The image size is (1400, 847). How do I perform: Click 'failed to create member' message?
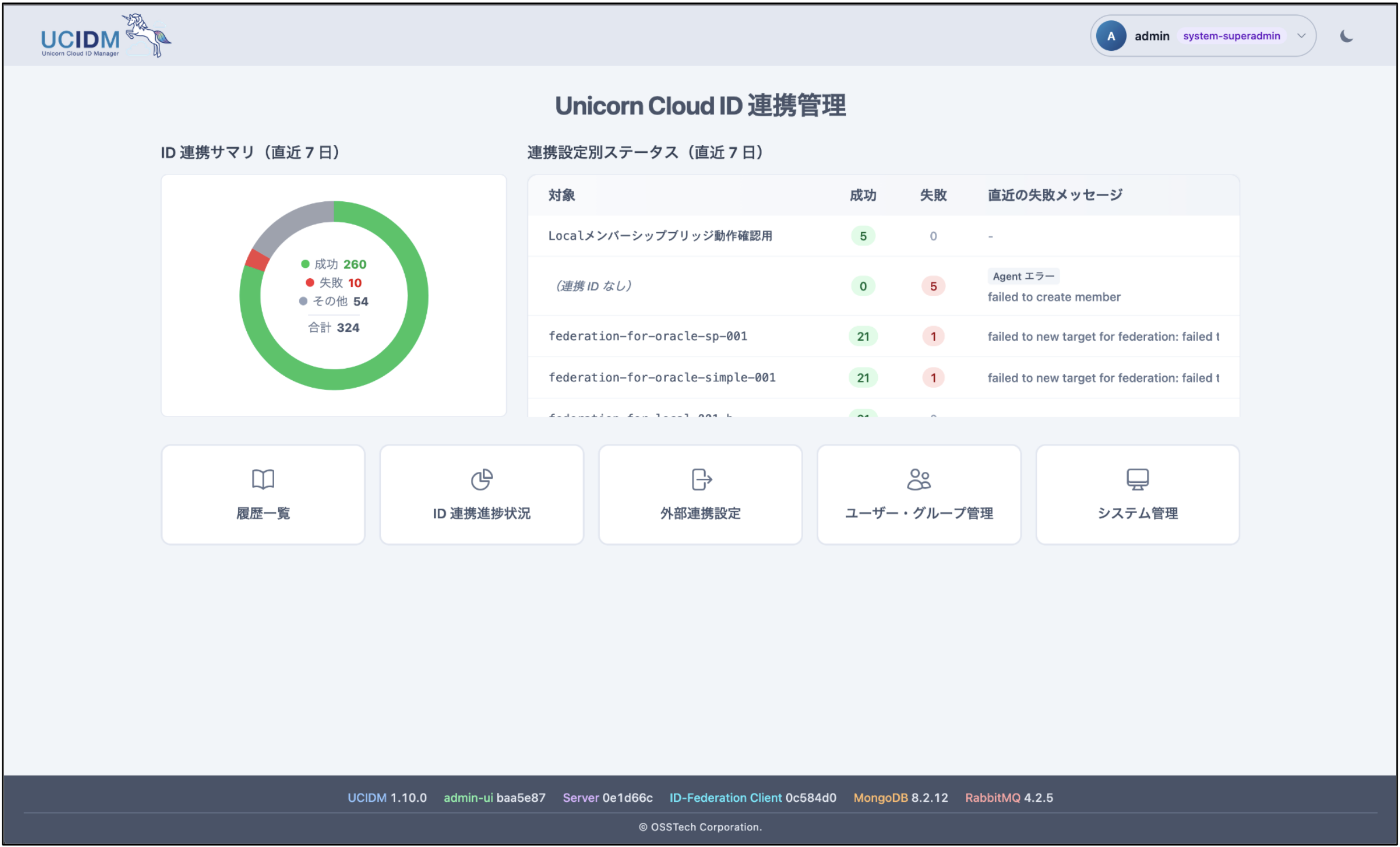coord(1053,297)
